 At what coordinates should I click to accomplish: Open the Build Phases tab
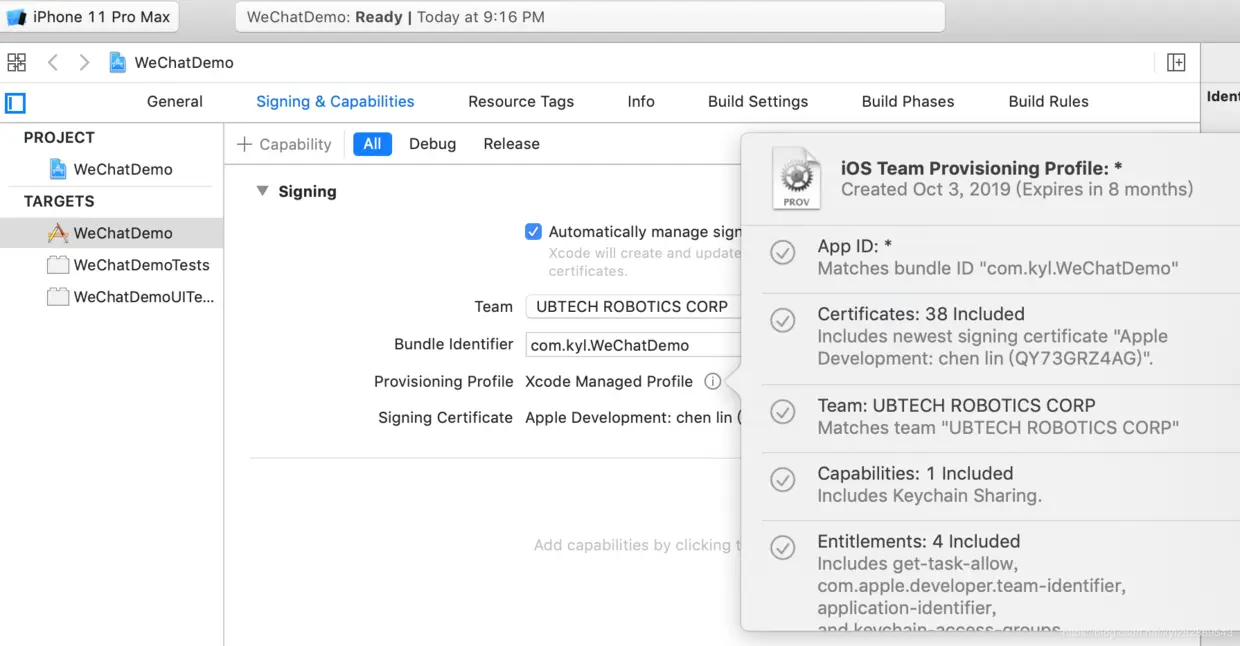[908, 101]
